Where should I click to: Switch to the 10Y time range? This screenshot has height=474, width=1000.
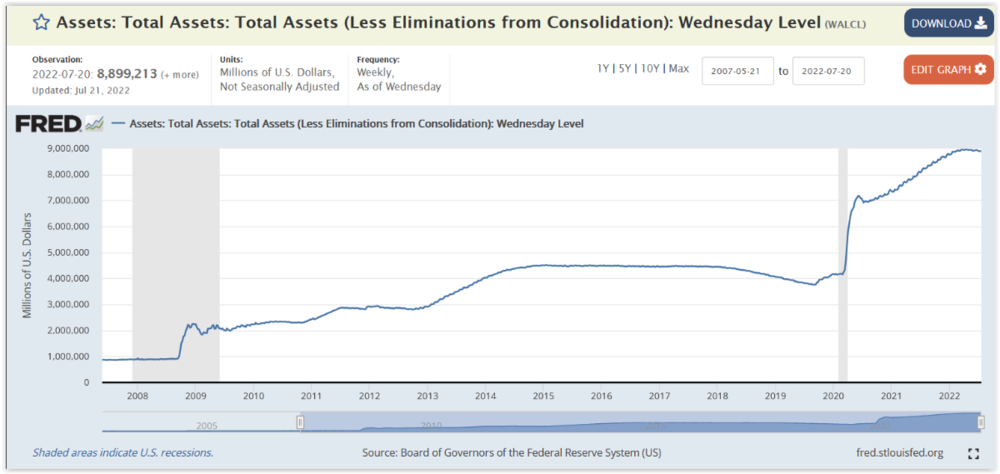coord(652,68)
